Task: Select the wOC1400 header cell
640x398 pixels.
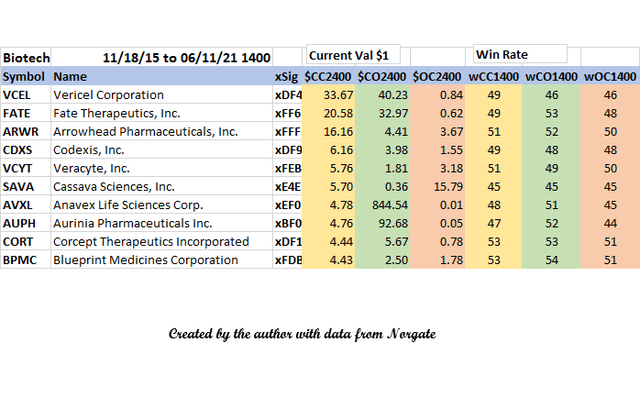Action: pyautogui.click(x=610, y=76)
